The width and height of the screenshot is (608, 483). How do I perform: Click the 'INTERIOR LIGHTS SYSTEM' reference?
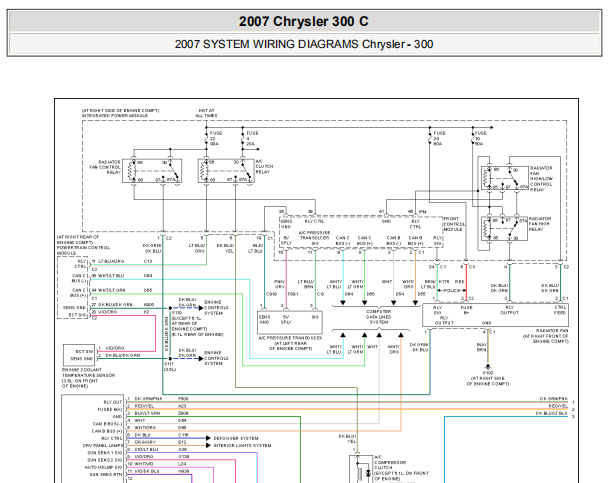[x=242, y=445]
